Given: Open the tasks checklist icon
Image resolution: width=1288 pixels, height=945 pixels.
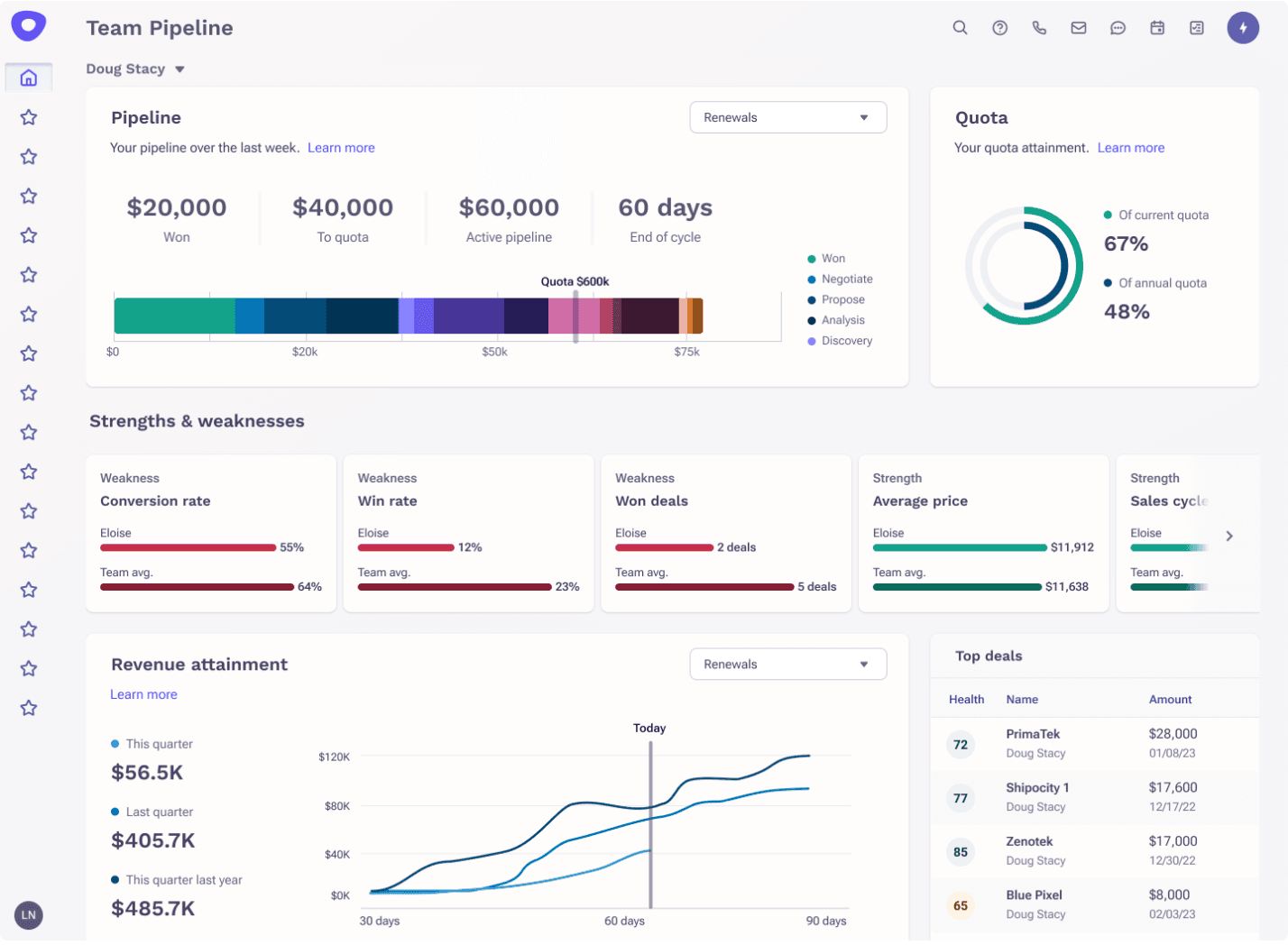Looking at the screenshot, I should [1196, 28].
